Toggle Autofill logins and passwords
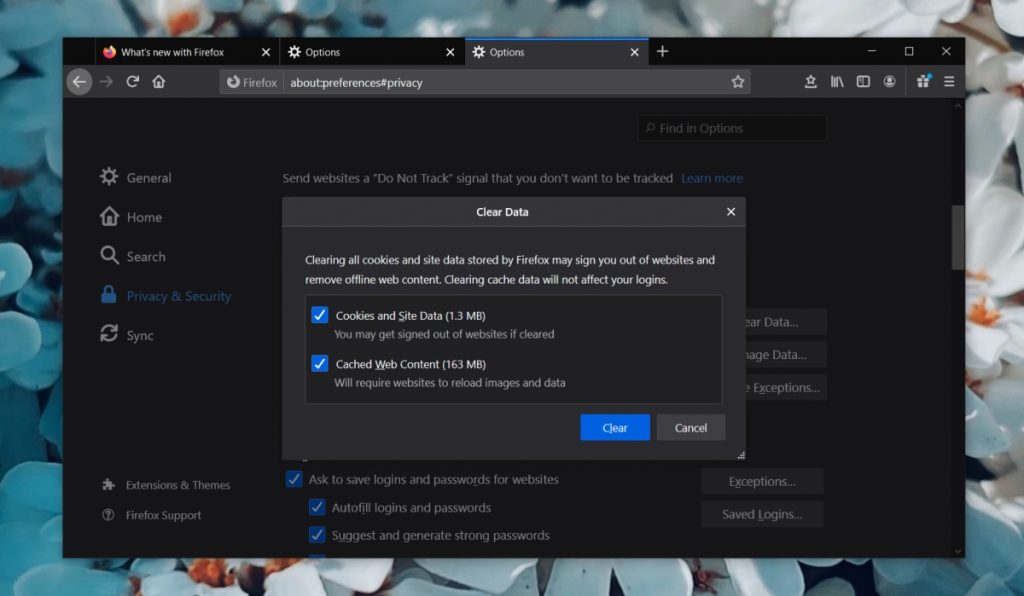This screenshot has width=1024, height=596. pyautogui.click(x=317, y=507)
